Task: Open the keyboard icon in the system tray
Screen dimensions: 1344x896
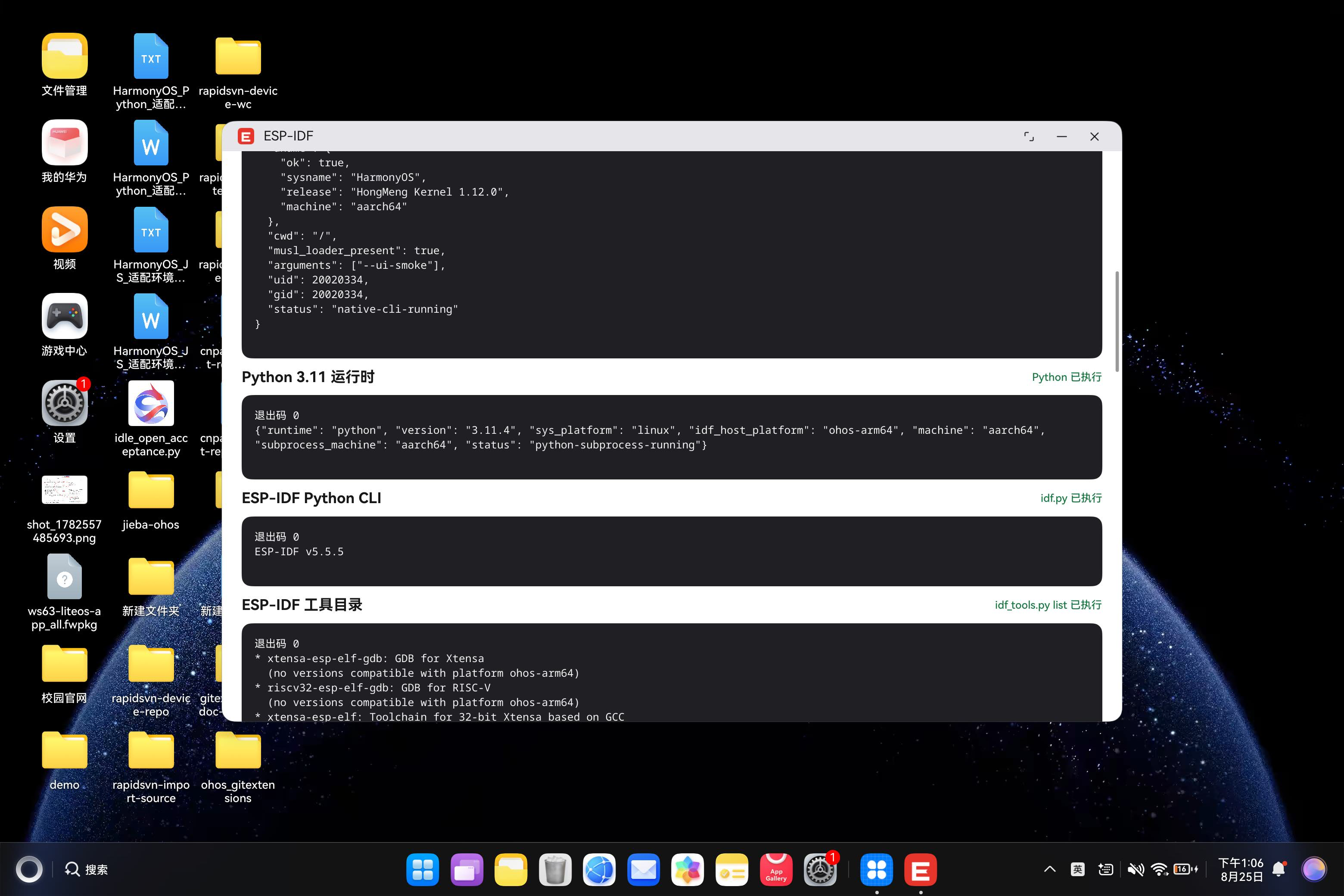Action: click(x=1106, y=869)
